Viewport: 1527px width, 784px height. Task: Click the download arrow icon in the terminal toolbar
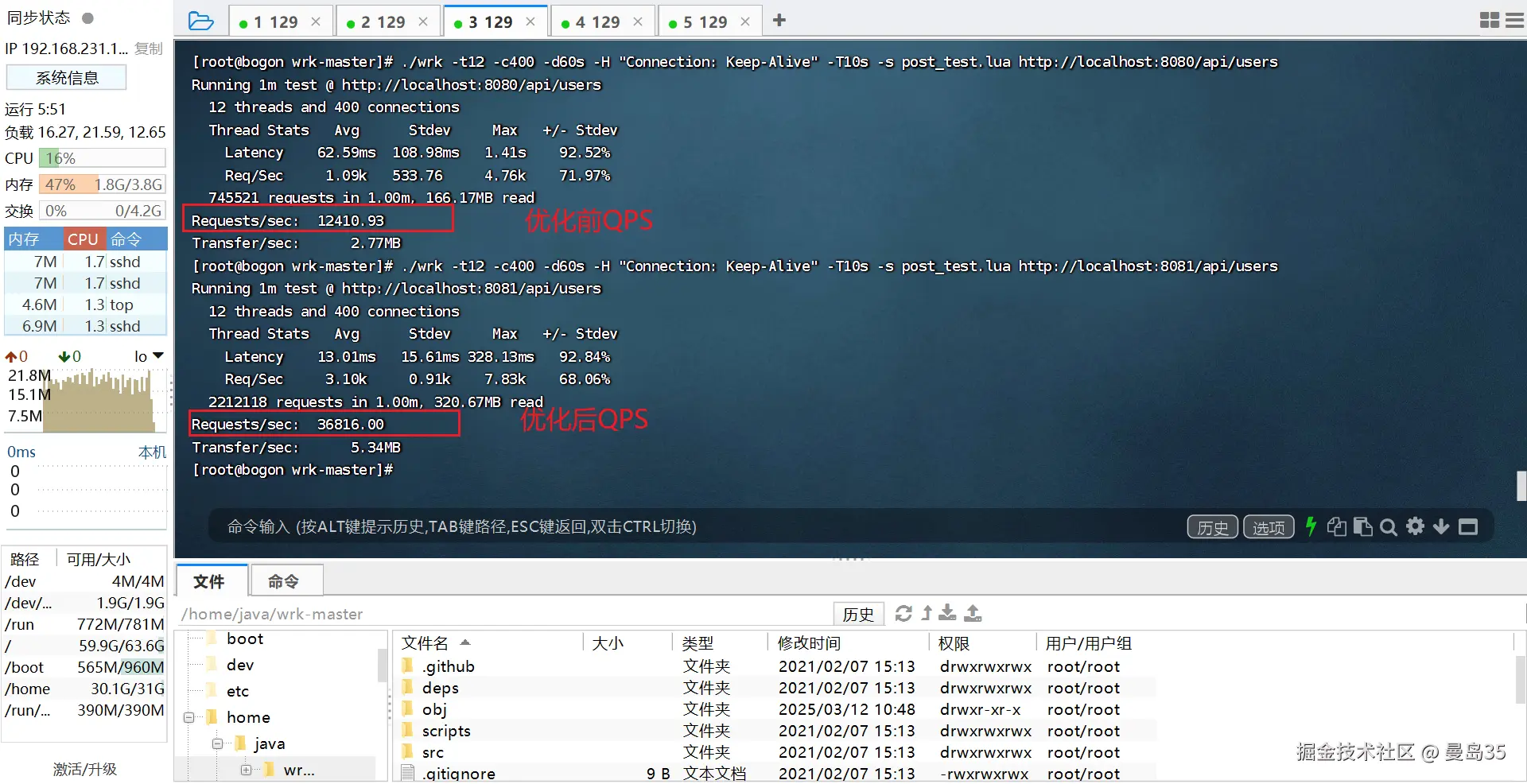click(x=1441, y=526)
